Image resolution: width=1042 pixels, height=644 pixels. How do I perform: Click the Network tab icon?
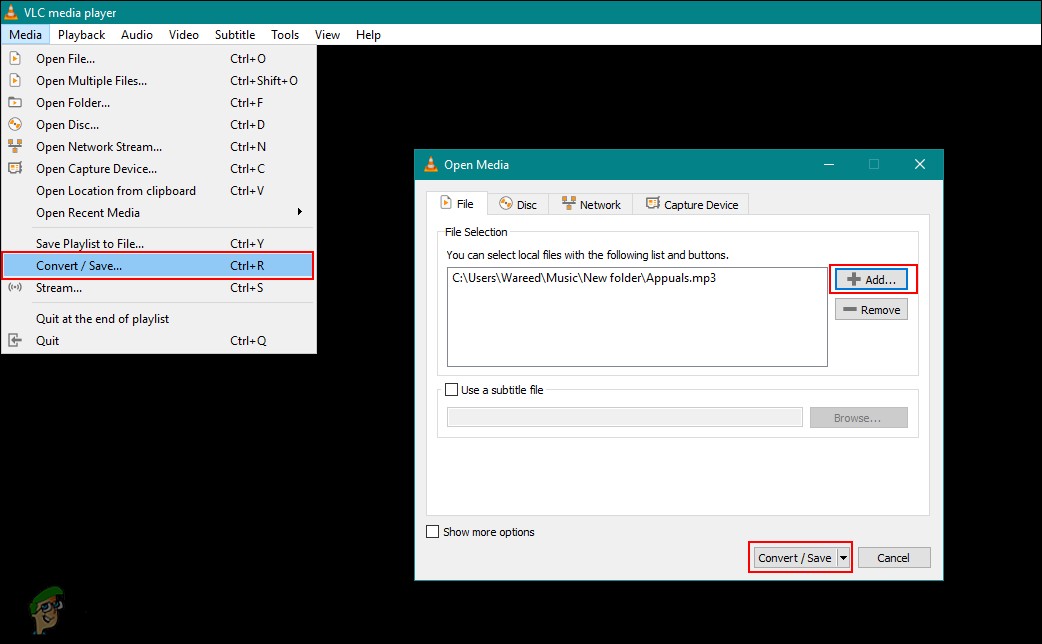[568, 203]
